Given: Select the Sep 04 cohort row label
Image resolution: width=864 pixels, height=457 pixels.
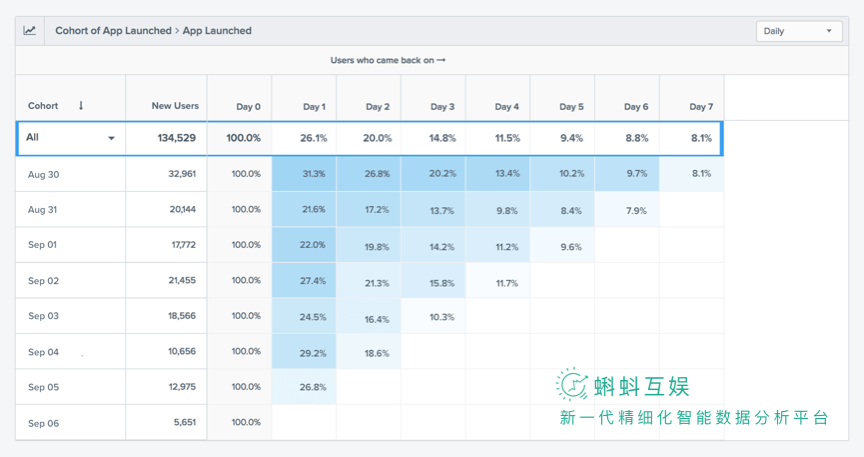Looking at the screenshot, I should 43,352.
